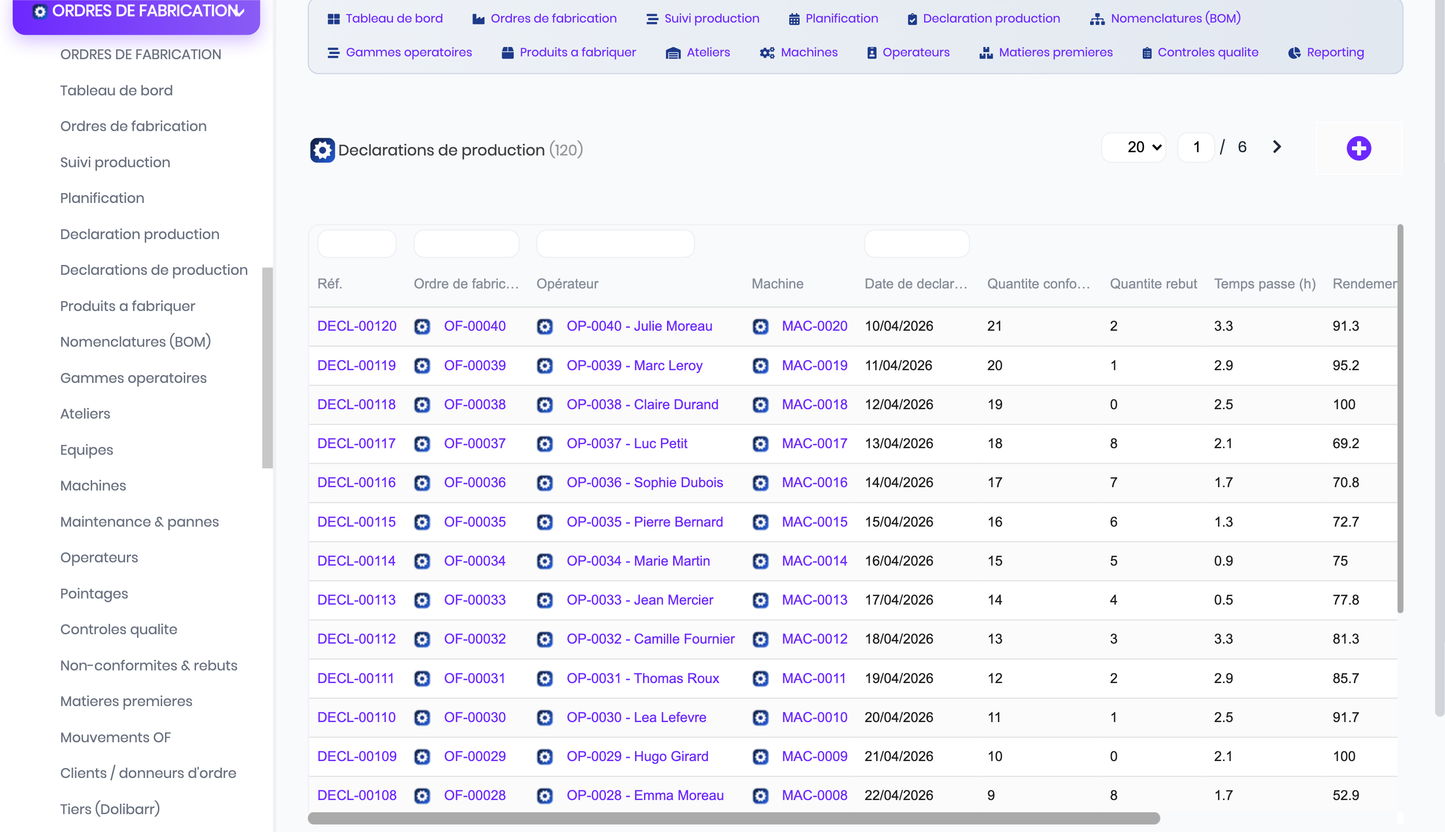The image size is (1445, 832).
Task: Click the icon next to OF-00035
Action: (x=422, y=522)
